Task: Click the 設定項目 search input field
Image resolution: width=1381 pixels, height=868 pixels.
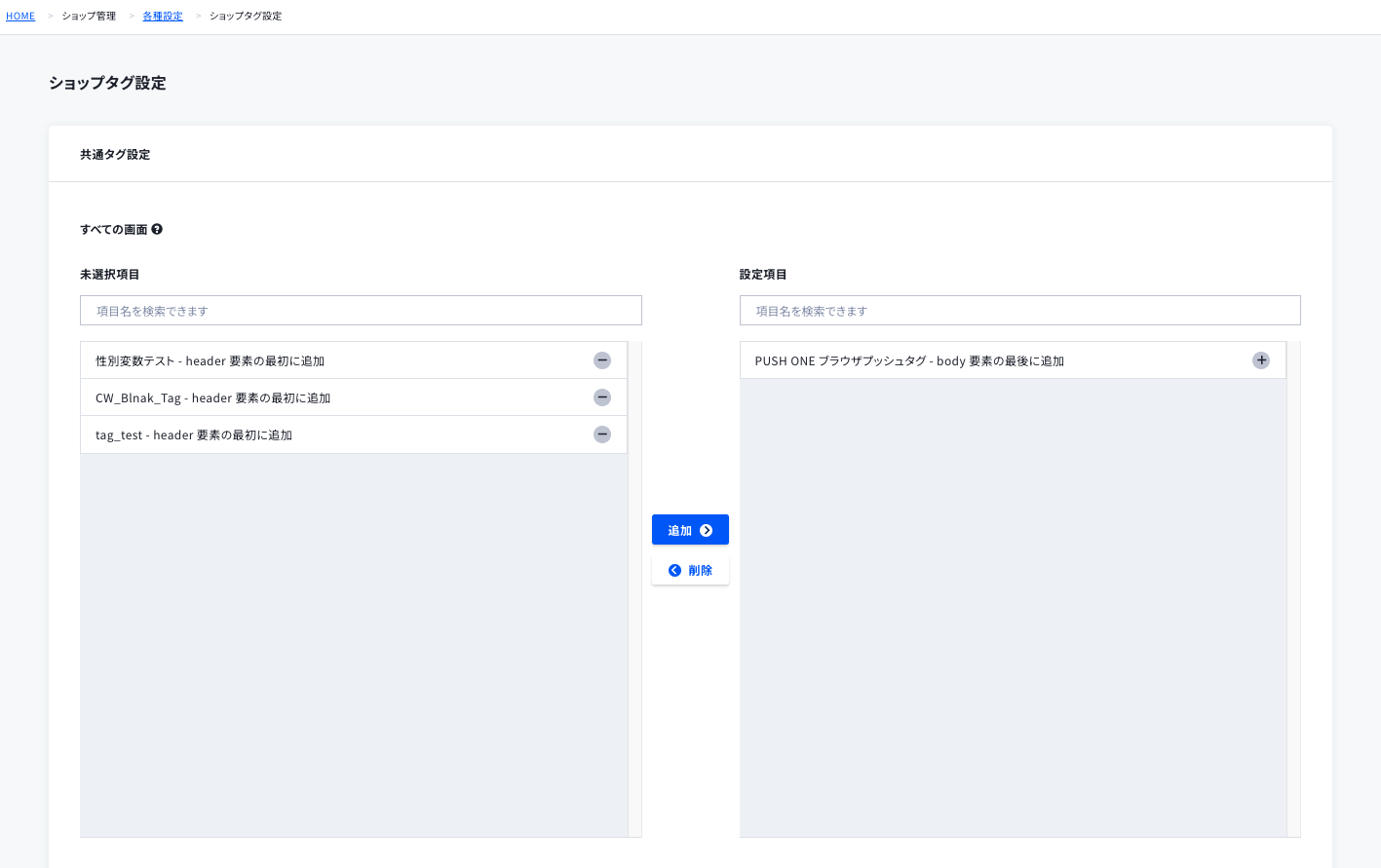Action: (1019, 310)
